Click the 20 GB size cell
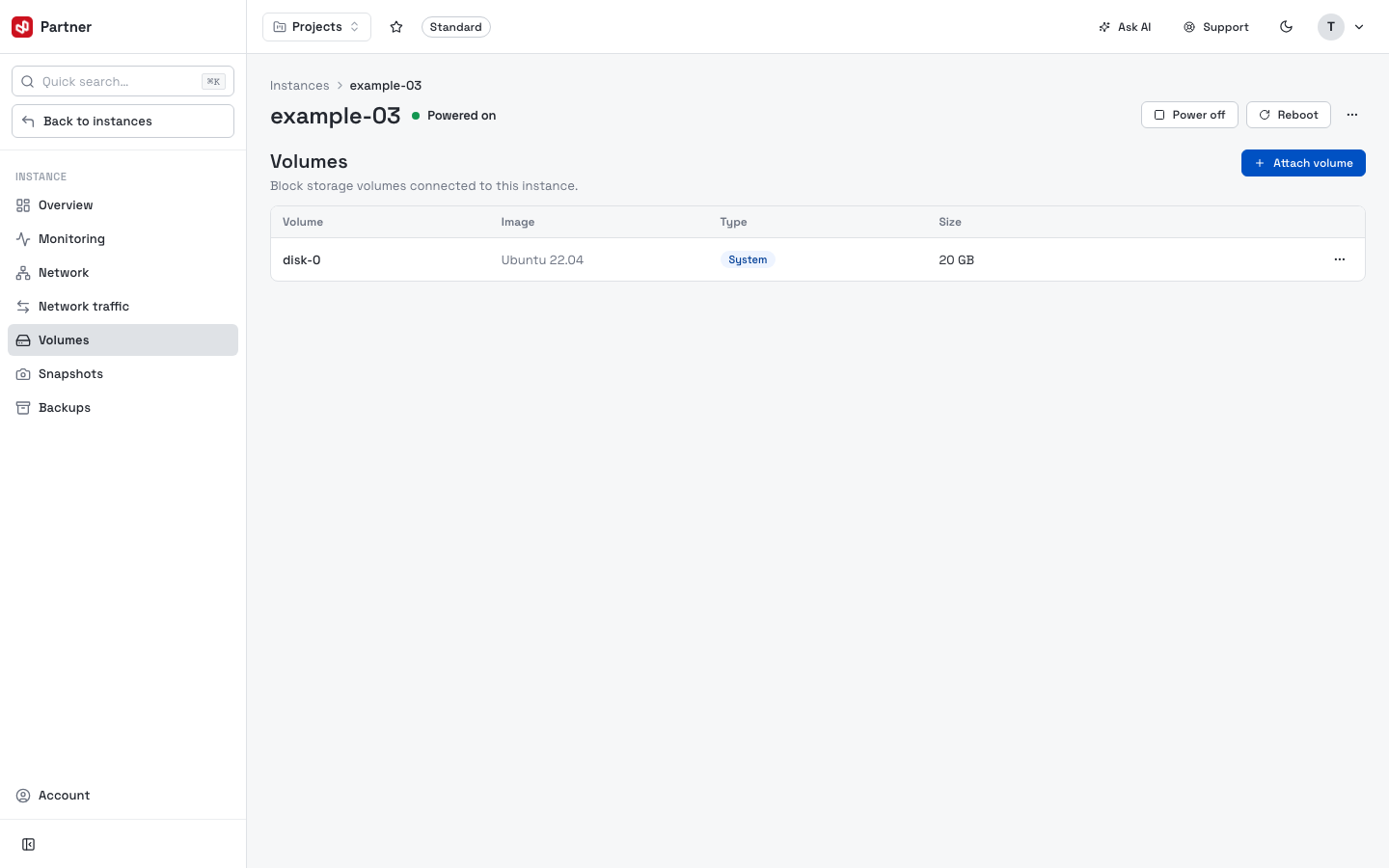The height and width of the screenshot is (868, 1389). point(956,260)
